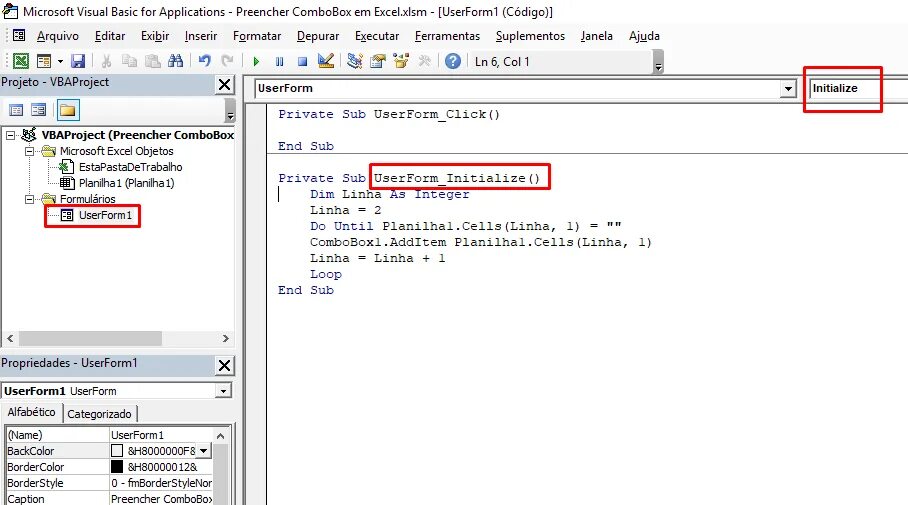The width and height of the screenshot is (908, 505).
Task: Click the Cut scissors icon
Action: [x=106, y=61]
